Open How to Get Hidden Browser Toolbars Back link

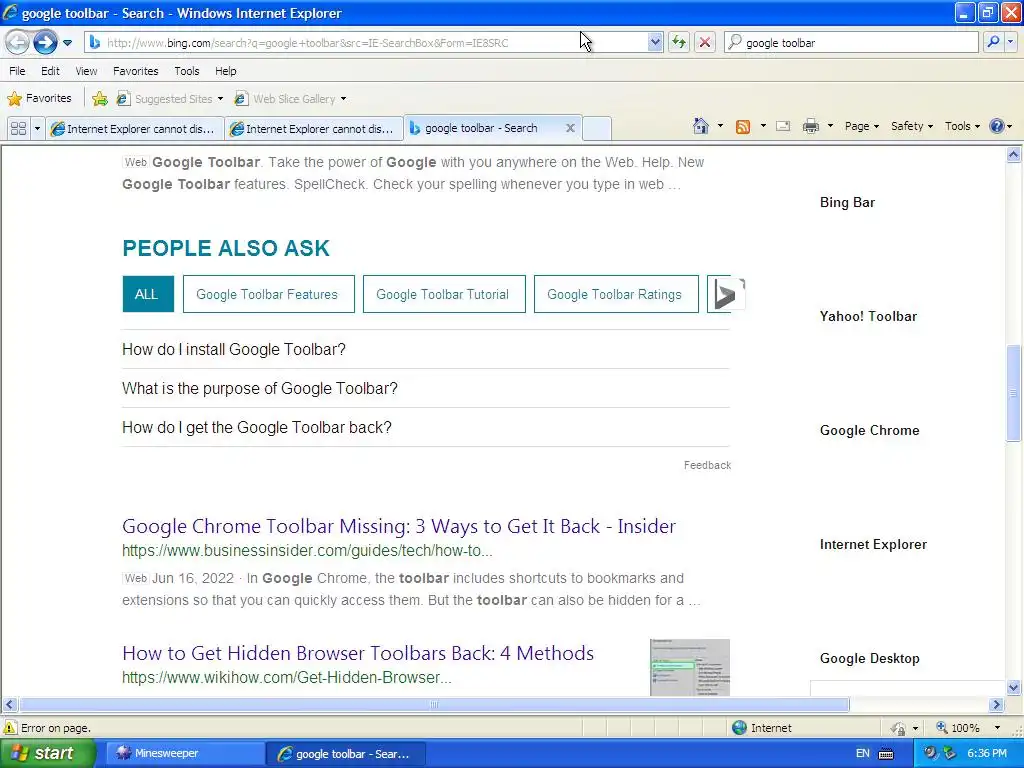point(358,653)
